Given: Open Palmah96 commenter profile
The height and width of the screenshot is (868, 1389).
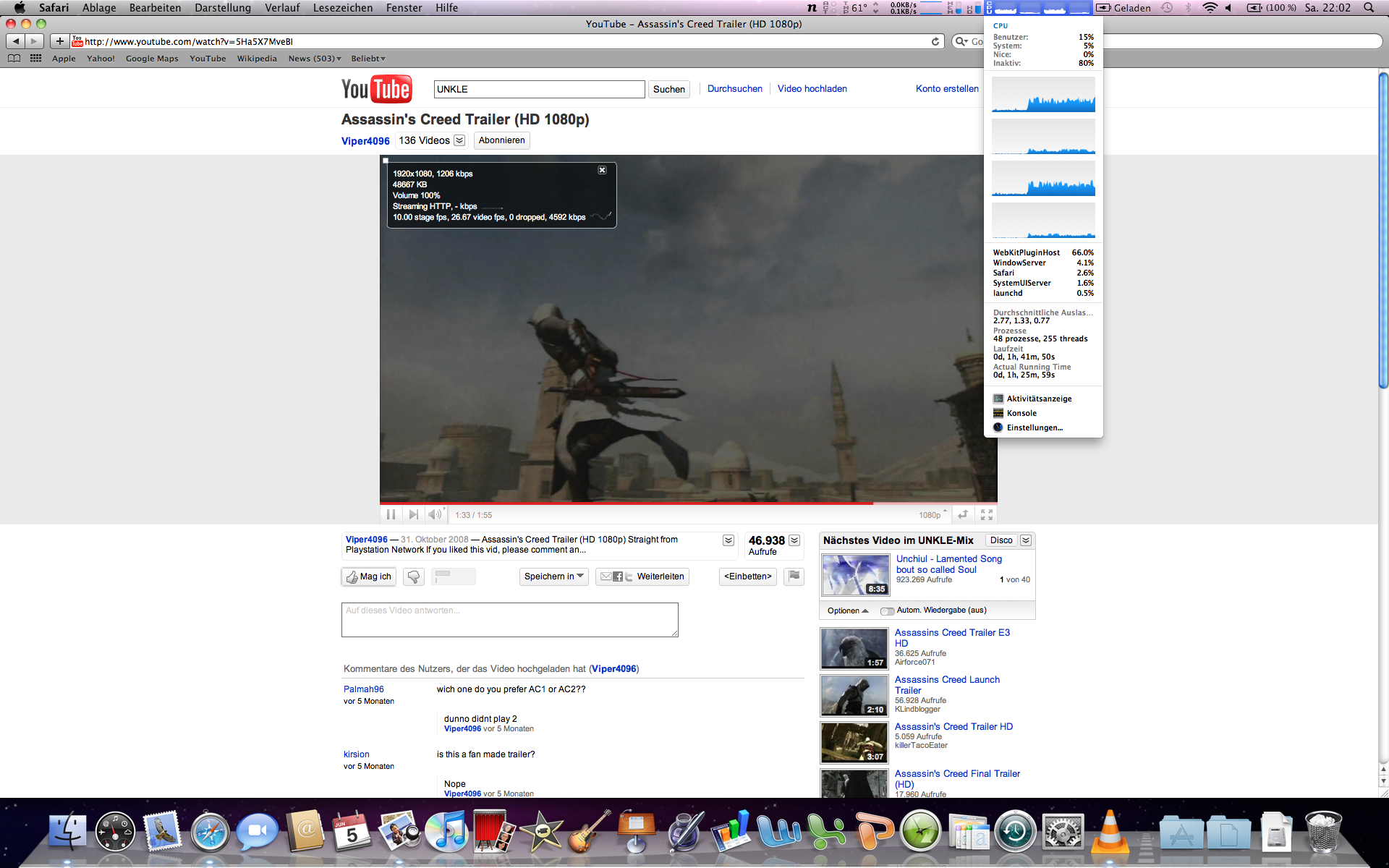Looking at the screenshot, I should pyautogui.click(x=364, y=689).
